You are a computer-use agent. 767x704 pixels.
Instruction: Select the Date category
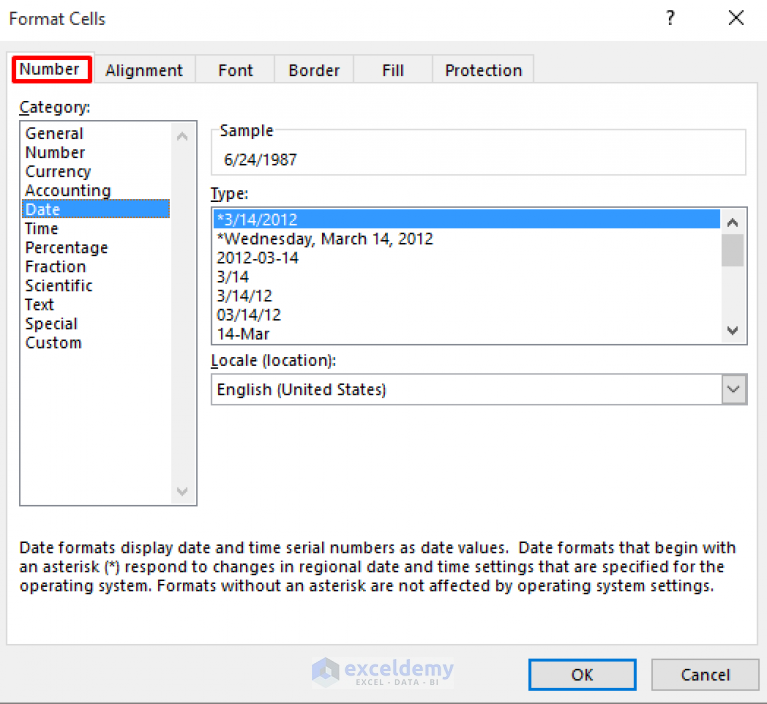click(x=96, y=209)
